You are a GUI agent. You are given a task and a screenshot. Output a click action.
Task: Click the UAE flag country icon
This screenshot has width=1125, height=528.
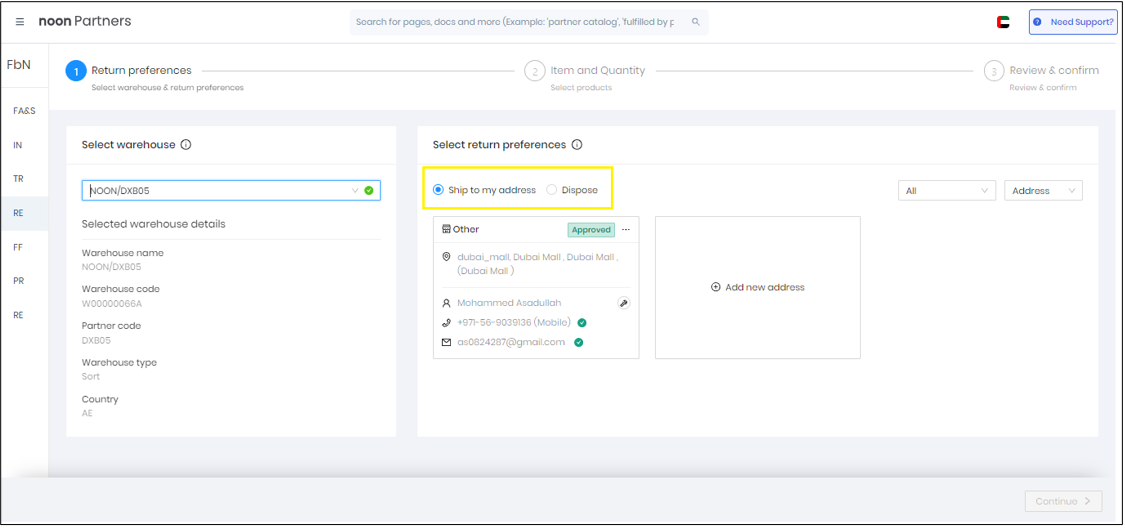coord(1003,22)
